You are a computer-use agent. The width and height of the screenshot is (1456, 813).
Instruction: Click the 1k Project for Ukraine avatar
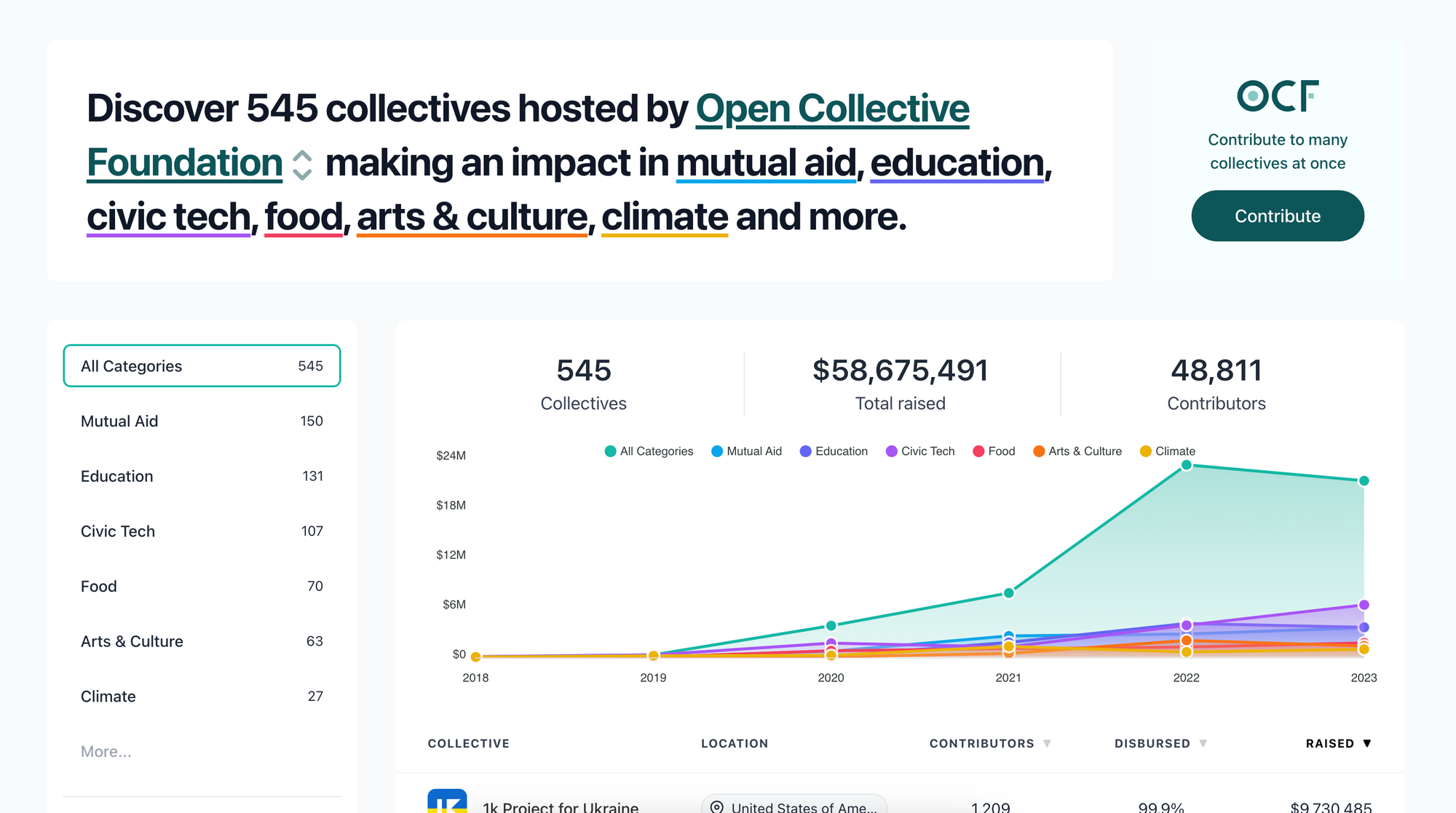[x=447, y=801]
